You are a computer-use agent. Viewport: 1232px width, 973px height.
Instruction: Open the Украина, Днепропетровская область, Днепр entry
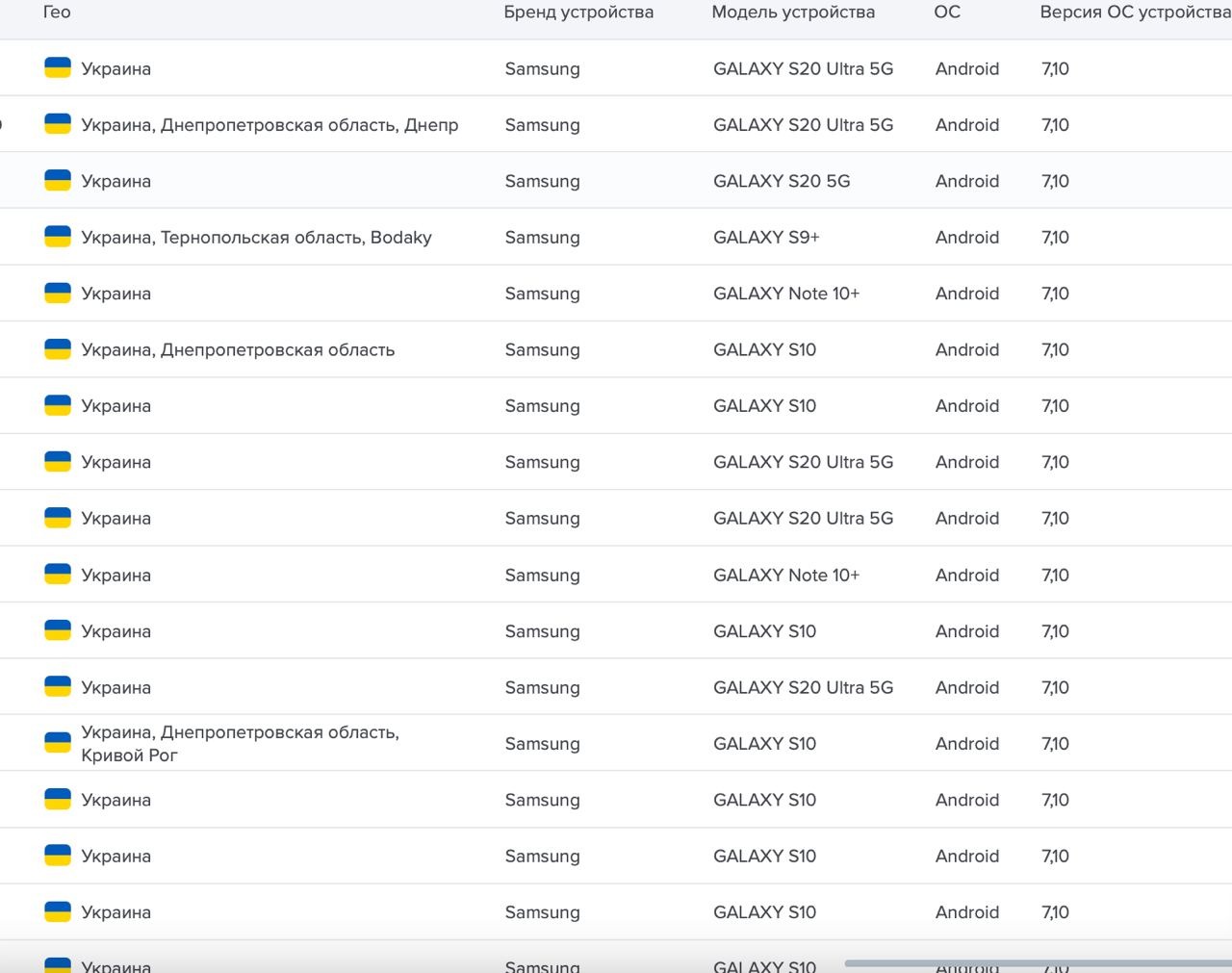click(269, 125)
